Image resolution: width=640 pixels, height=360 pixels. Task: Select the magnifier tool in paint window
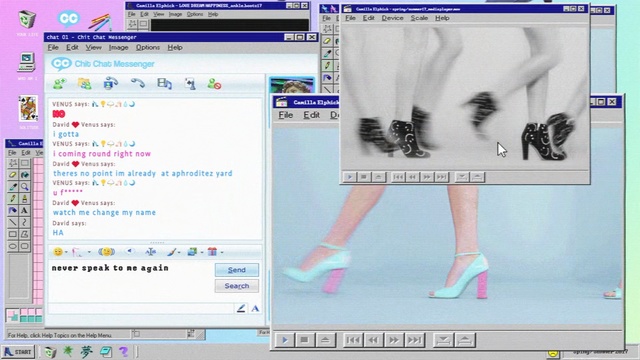pos(24,187)
